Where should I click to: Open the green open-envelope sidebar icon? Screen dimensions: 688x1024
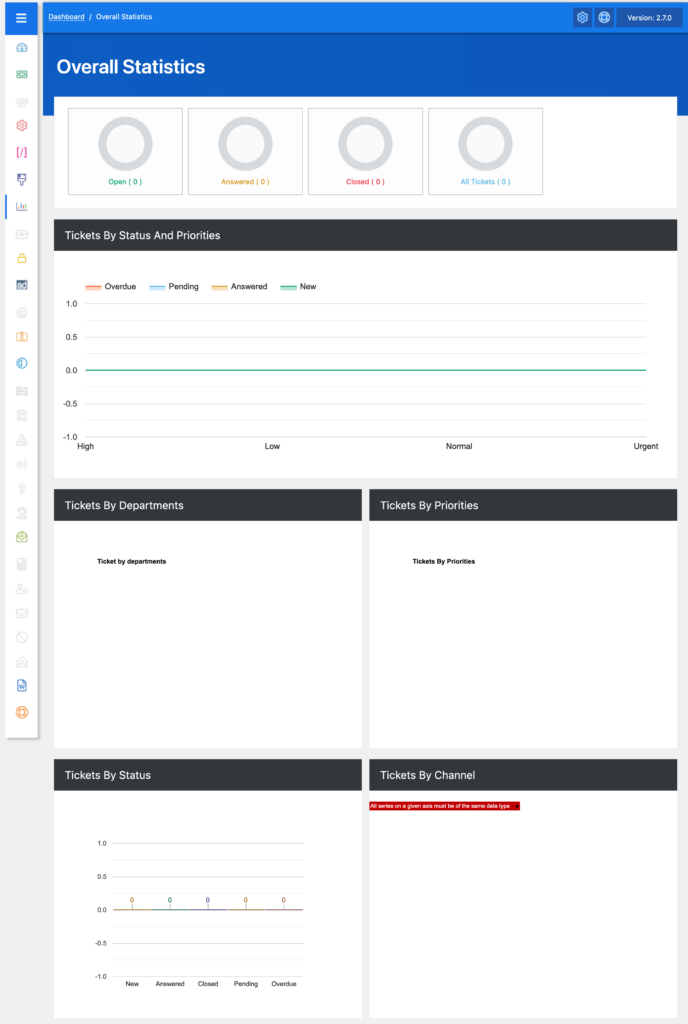click(22, 537)
